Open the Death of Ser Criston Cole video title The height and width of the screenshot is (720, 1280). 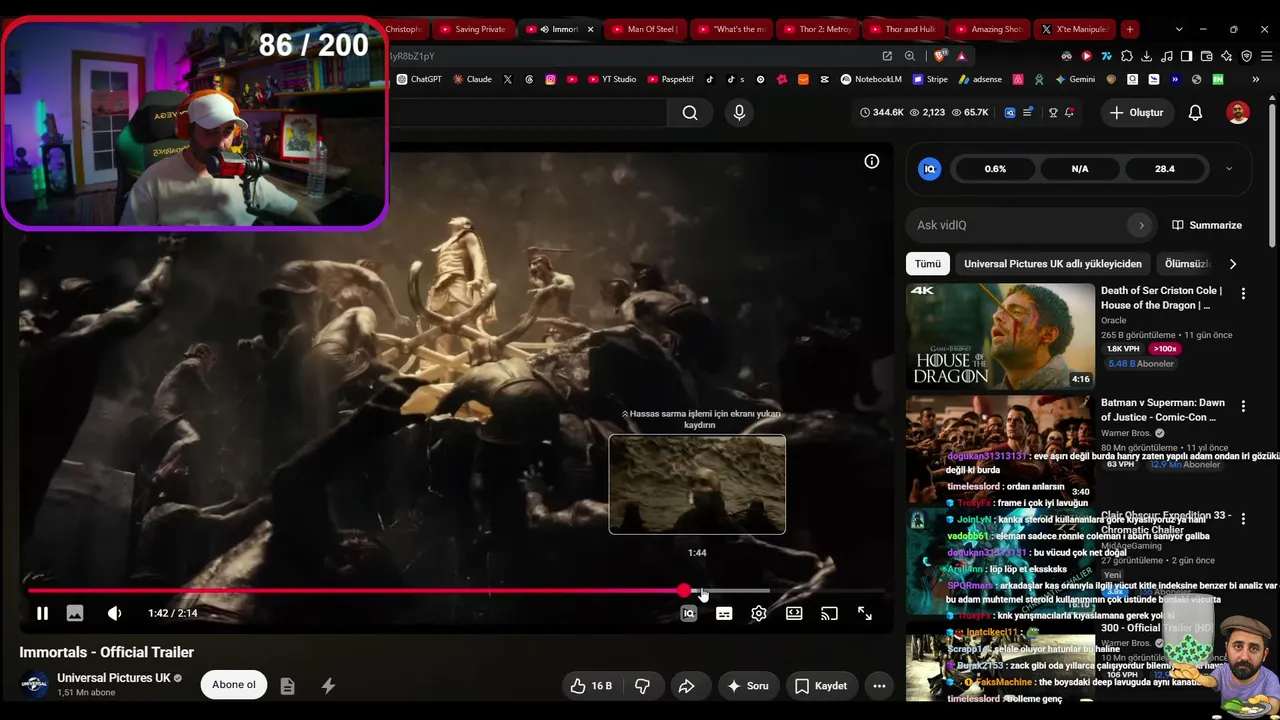(1162, 298)
